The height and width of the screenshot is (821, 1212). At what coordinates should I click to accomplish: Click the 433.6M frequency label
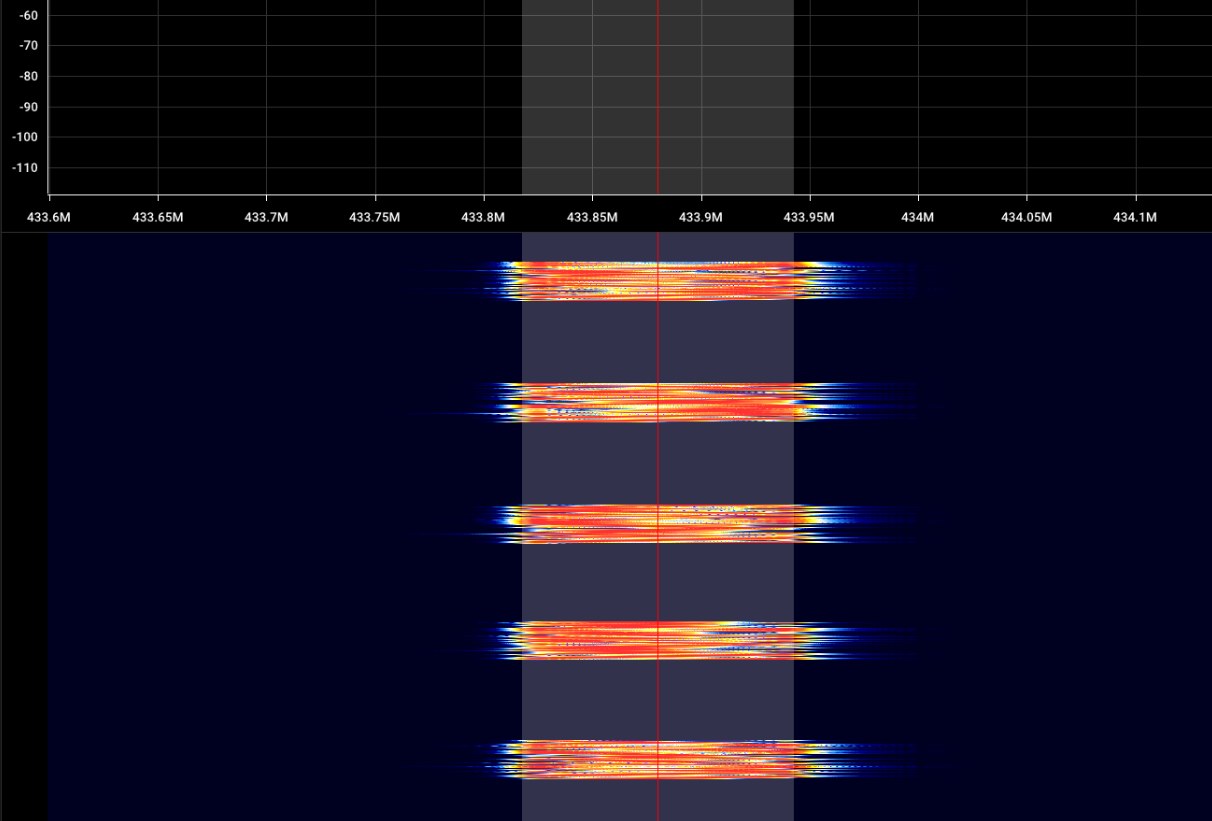tap(48, 217)
